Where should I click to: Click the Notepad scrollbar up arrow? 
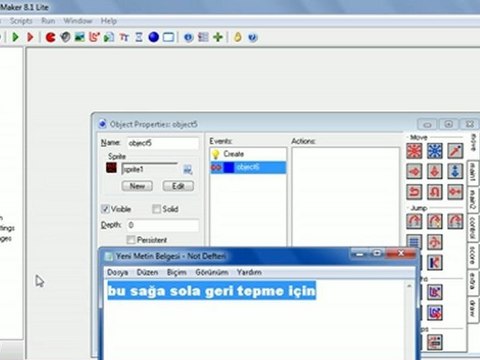(x=409, y=286)
